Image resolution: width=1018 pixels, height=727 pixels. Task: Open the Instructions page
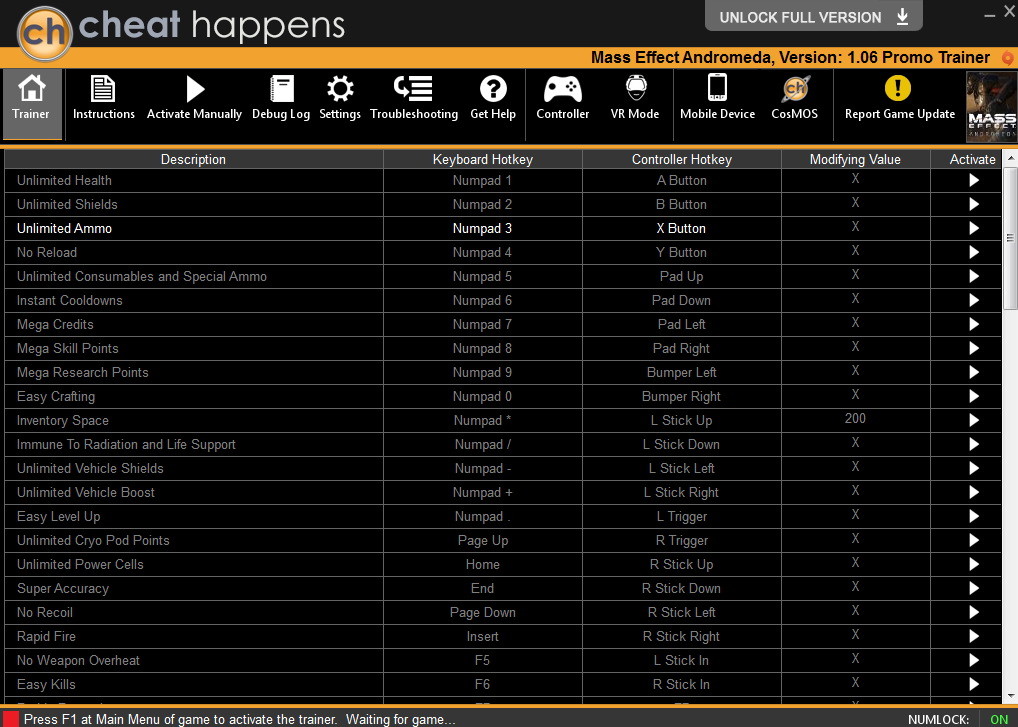(x=103, y=98)
